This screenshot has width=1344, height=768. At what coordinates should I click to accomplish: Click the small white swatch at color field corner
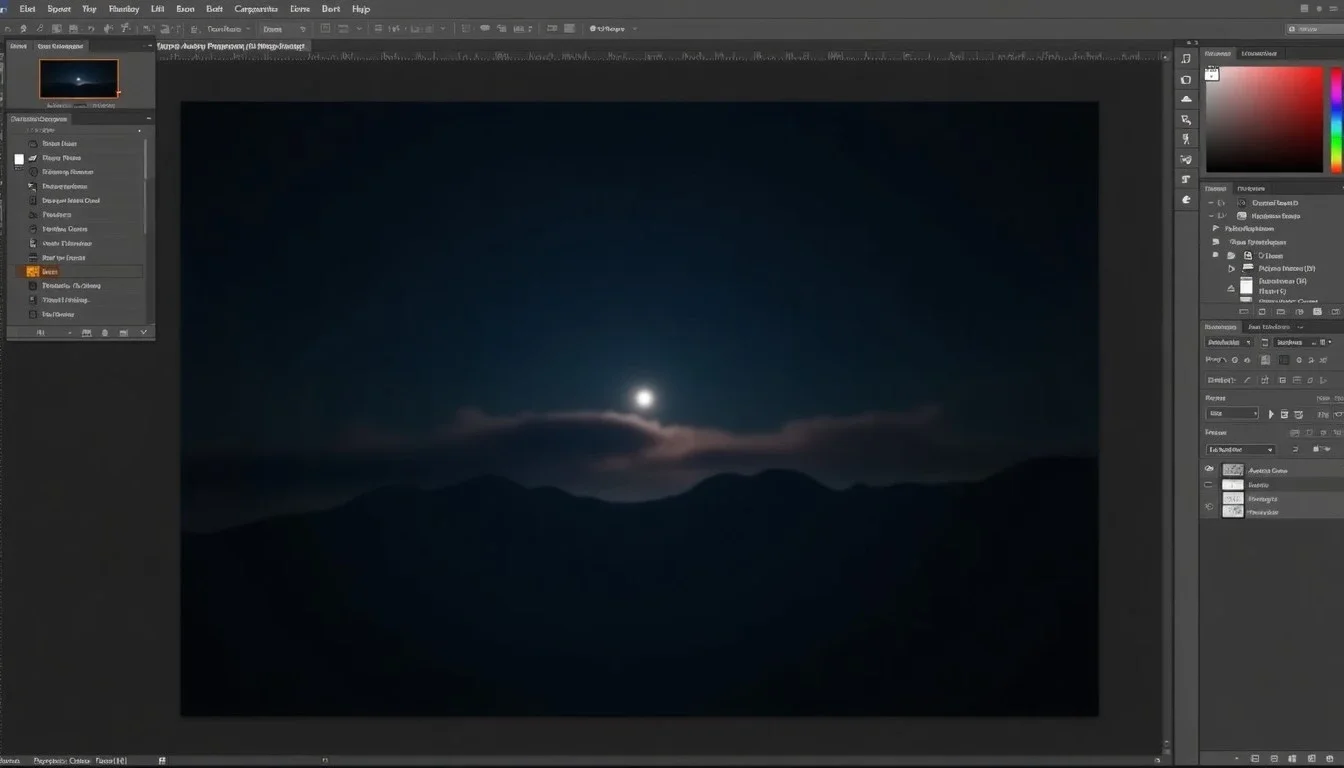point(1212,73)
